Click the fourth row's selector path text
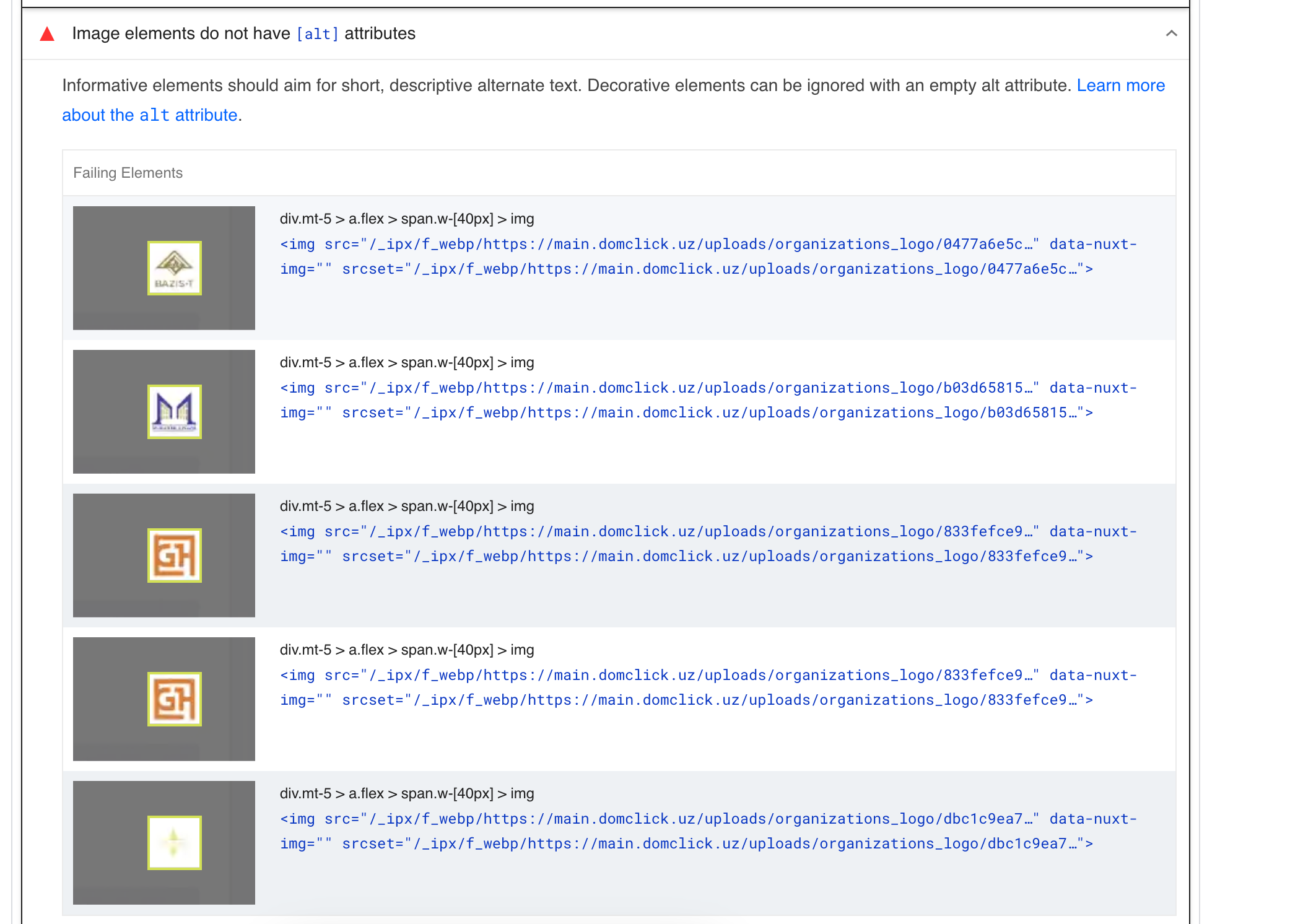The height and width of the screenshot is (924, 1303). 406,650
